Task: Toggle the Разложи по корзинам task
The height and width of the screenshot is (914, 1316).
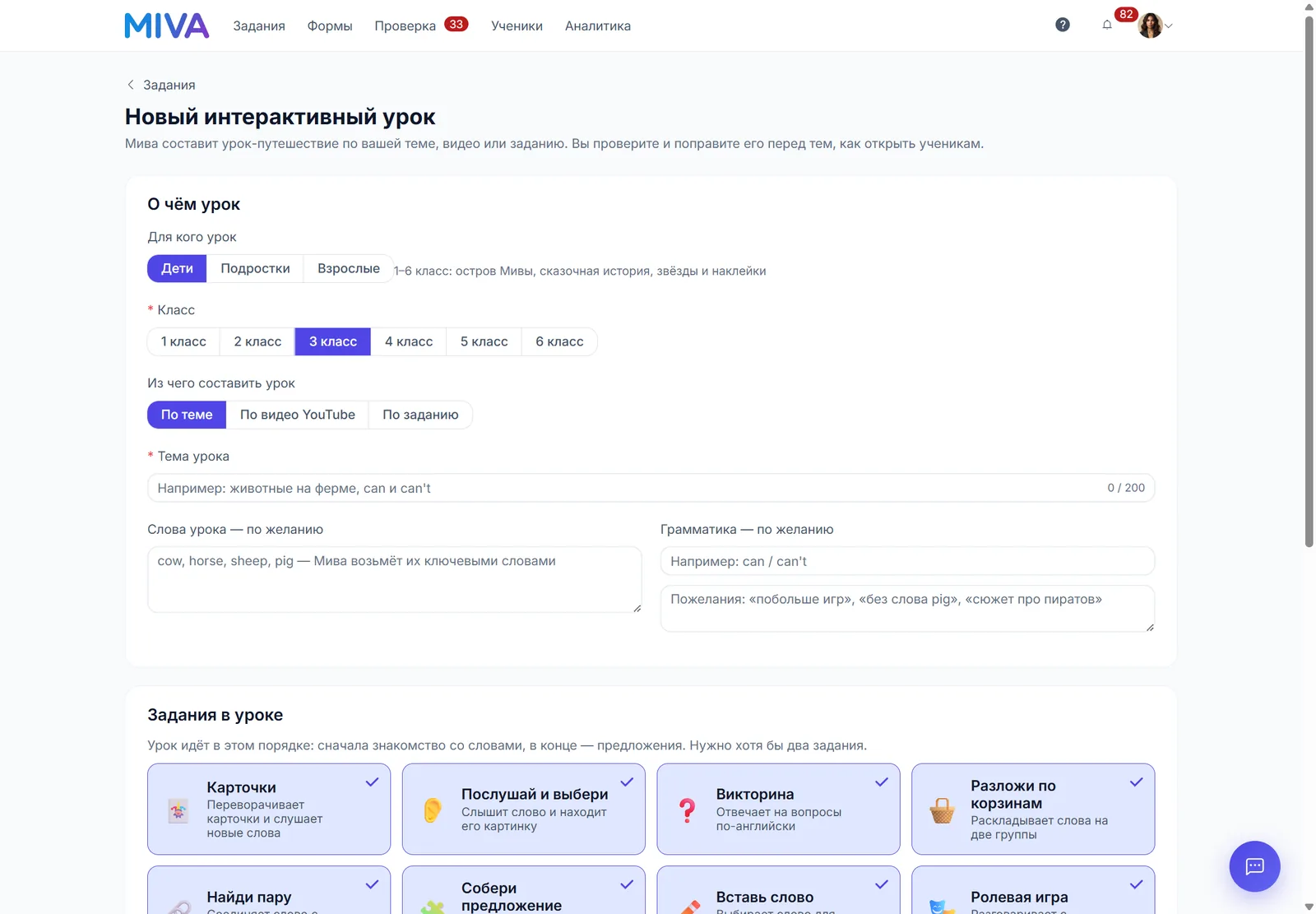Action: [1033, 810]
